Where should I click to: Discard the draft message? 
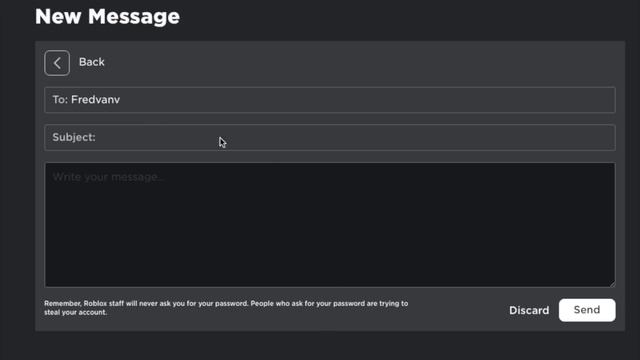[529, 310]
